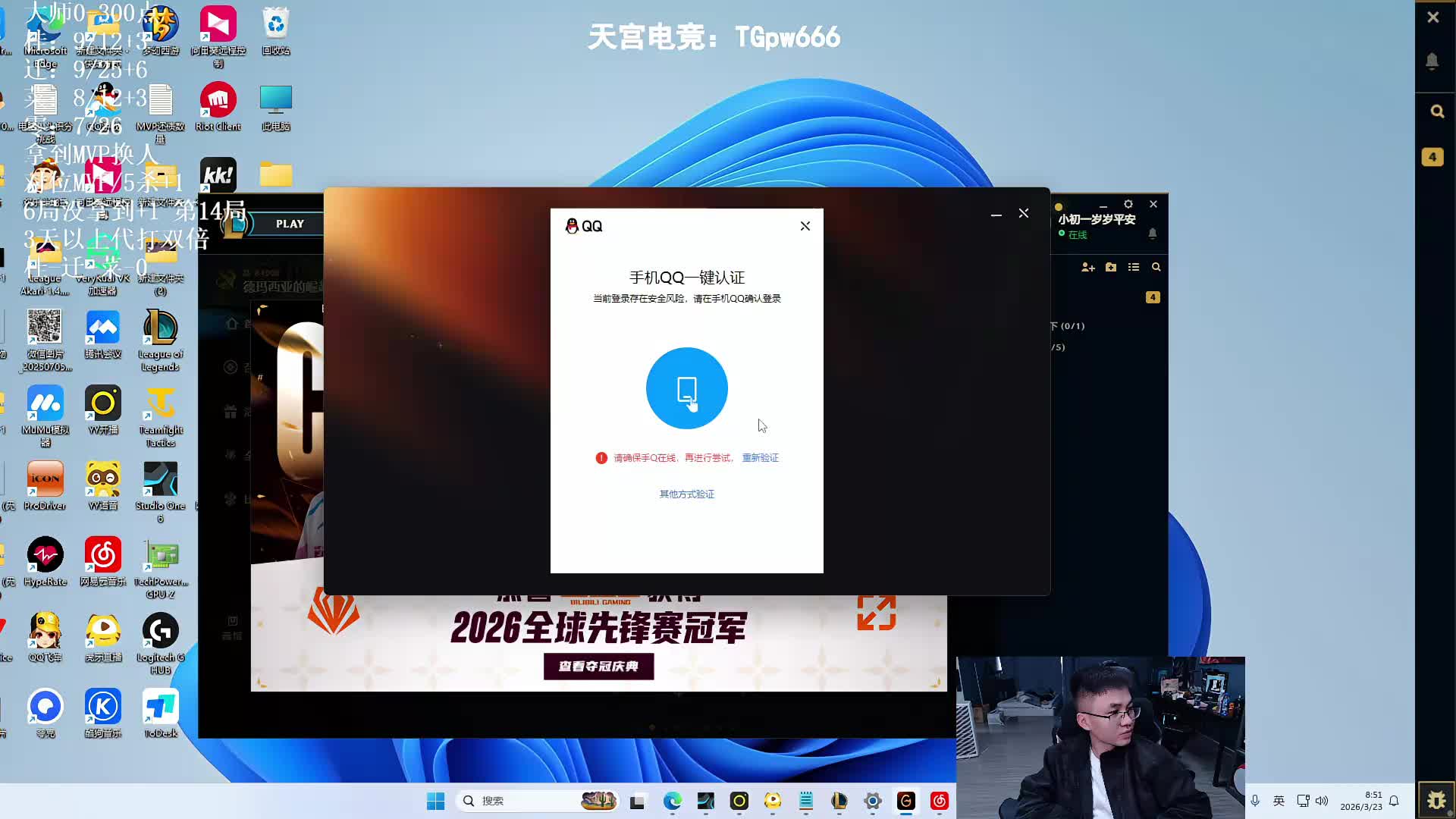Click the new folder icon in friends panel
Screen dimensions: 1456x819
pos(1111,268)
